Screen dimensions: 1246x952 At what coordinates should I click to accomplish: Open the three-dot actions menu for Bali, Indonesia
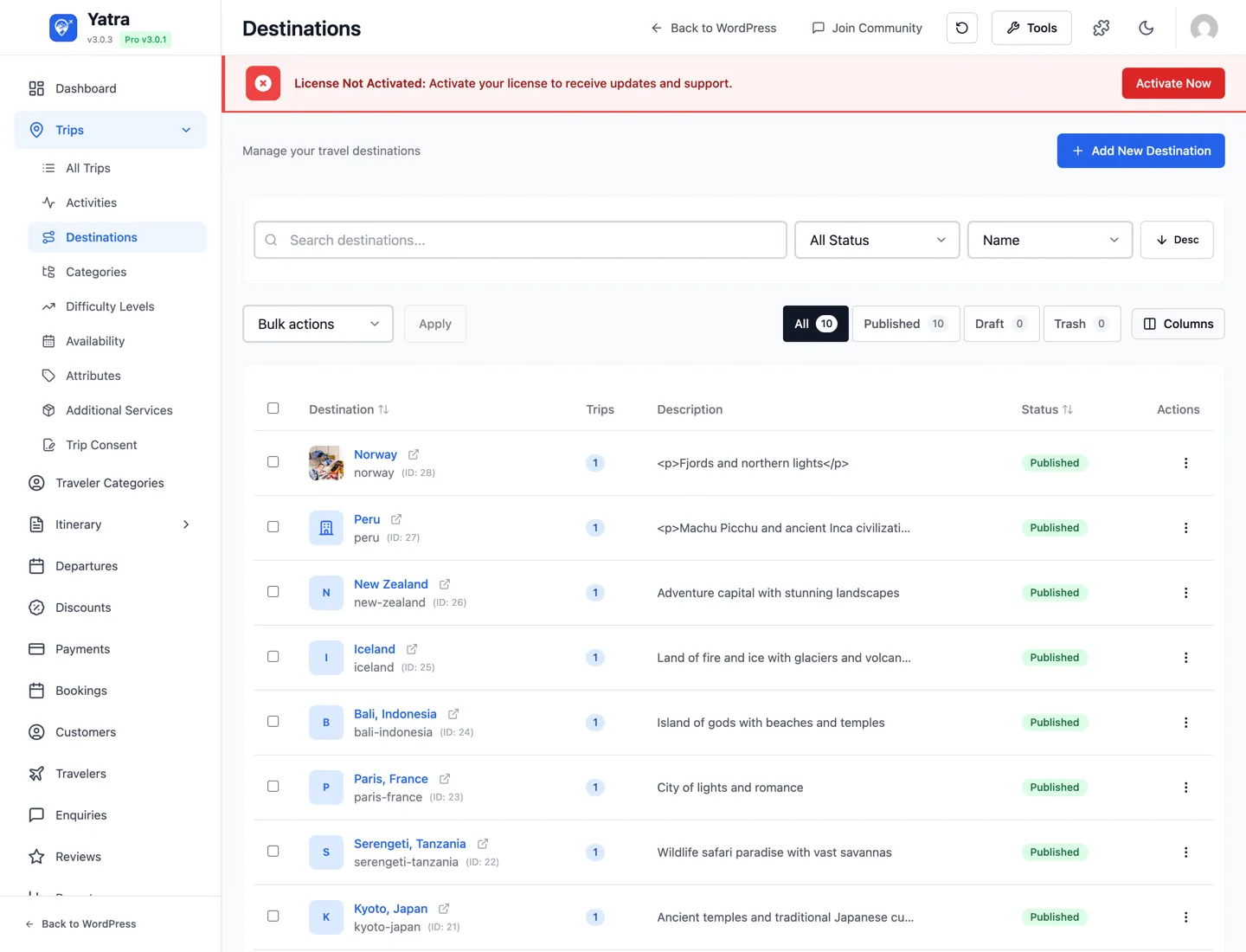[x=1185, y=723]
